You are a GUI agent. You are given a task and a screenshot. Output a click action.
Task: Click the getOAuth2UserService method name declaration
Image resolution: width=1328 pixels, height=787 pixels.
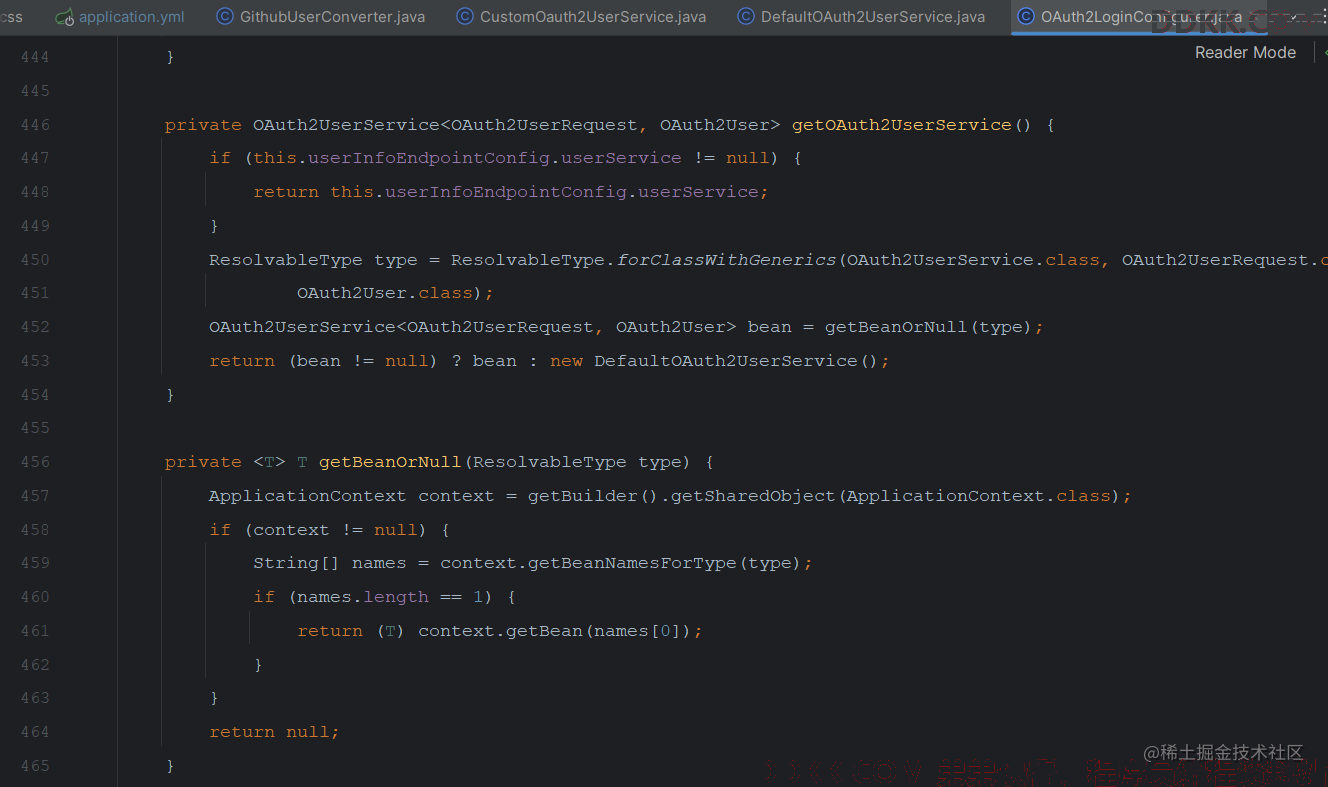(x=901, y=125)
